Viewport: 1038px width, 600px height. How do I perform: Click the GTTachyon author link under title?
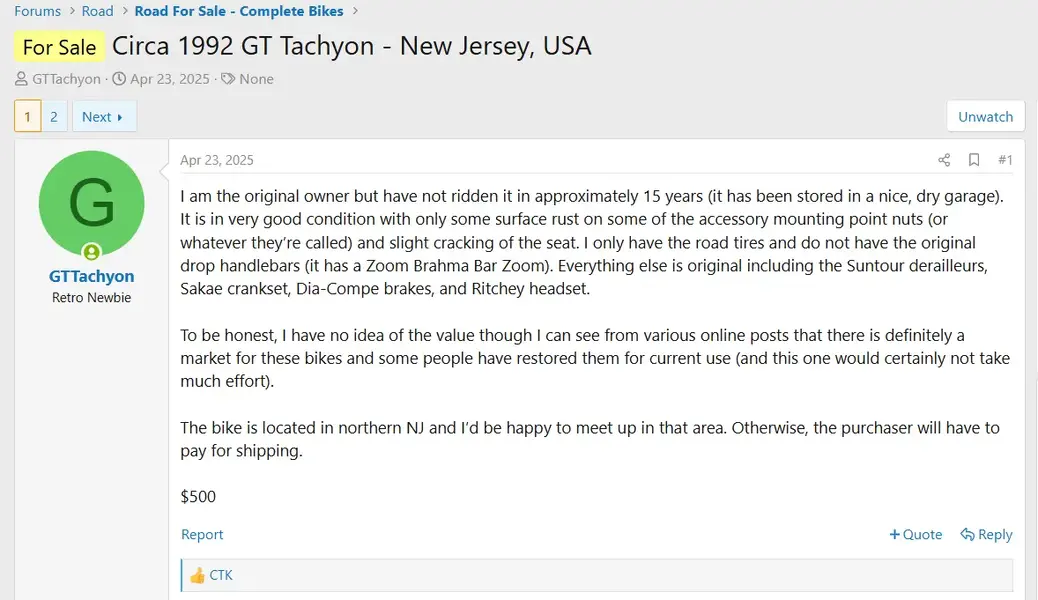[66, 79]
